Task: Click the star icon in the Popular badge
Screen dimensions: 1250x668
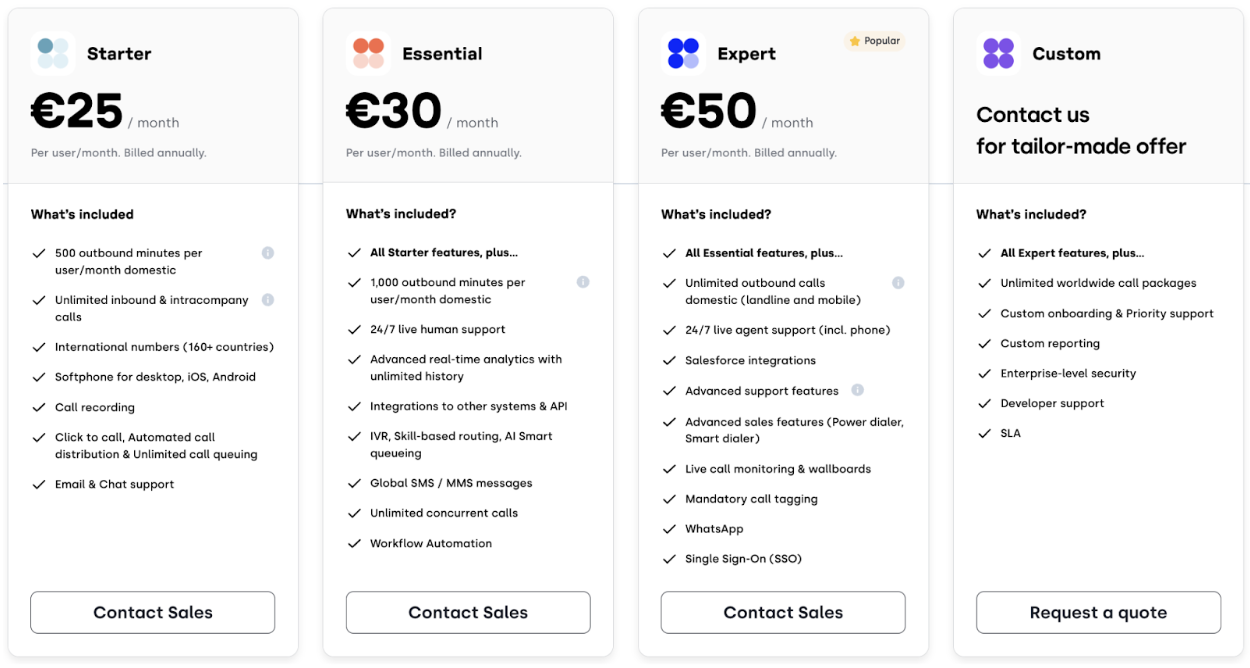Action: click(x=854, y=41)
